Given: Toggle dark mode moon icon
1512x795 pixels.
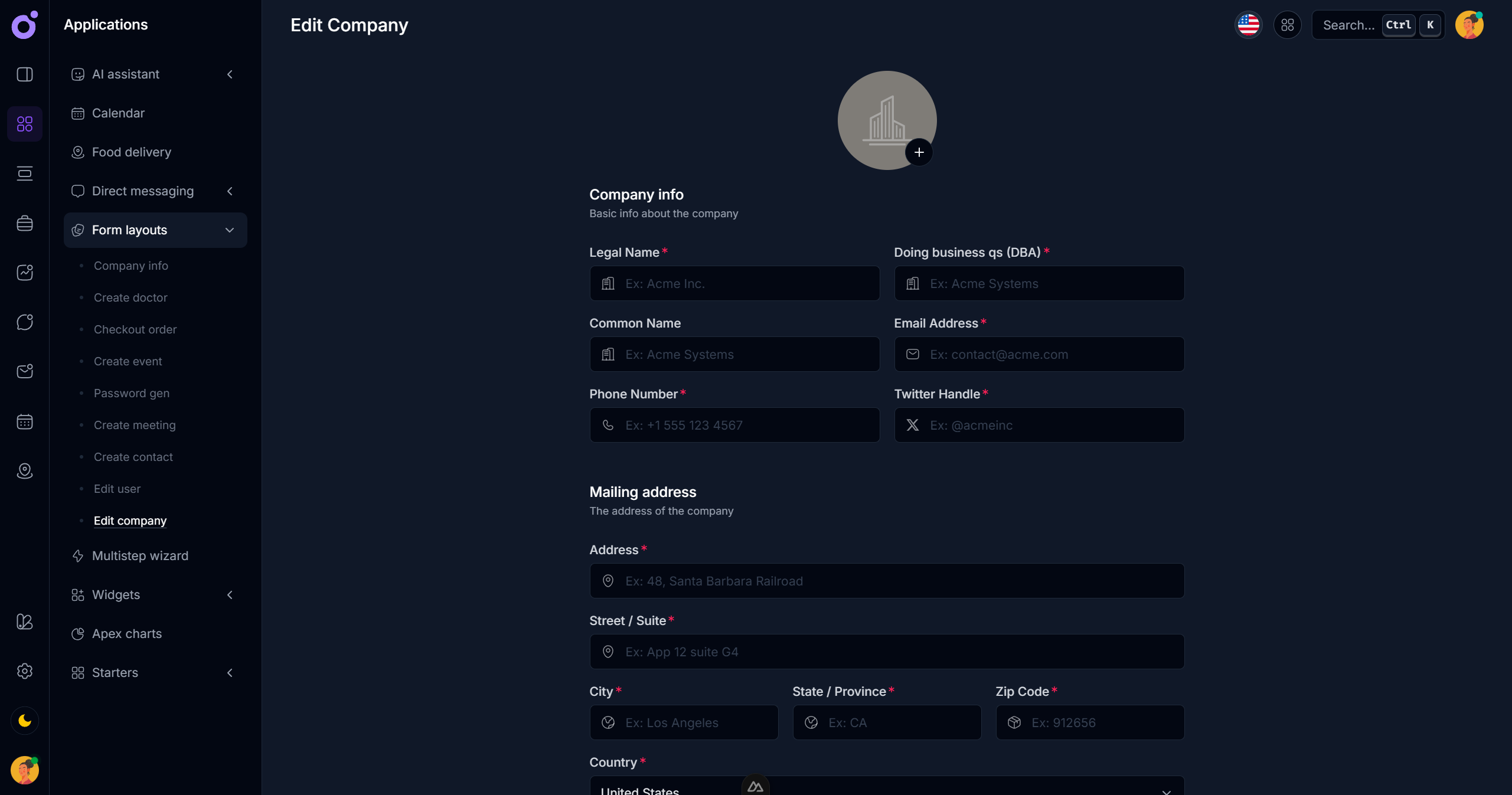Looking at the screenshot, I should (24, 721).
